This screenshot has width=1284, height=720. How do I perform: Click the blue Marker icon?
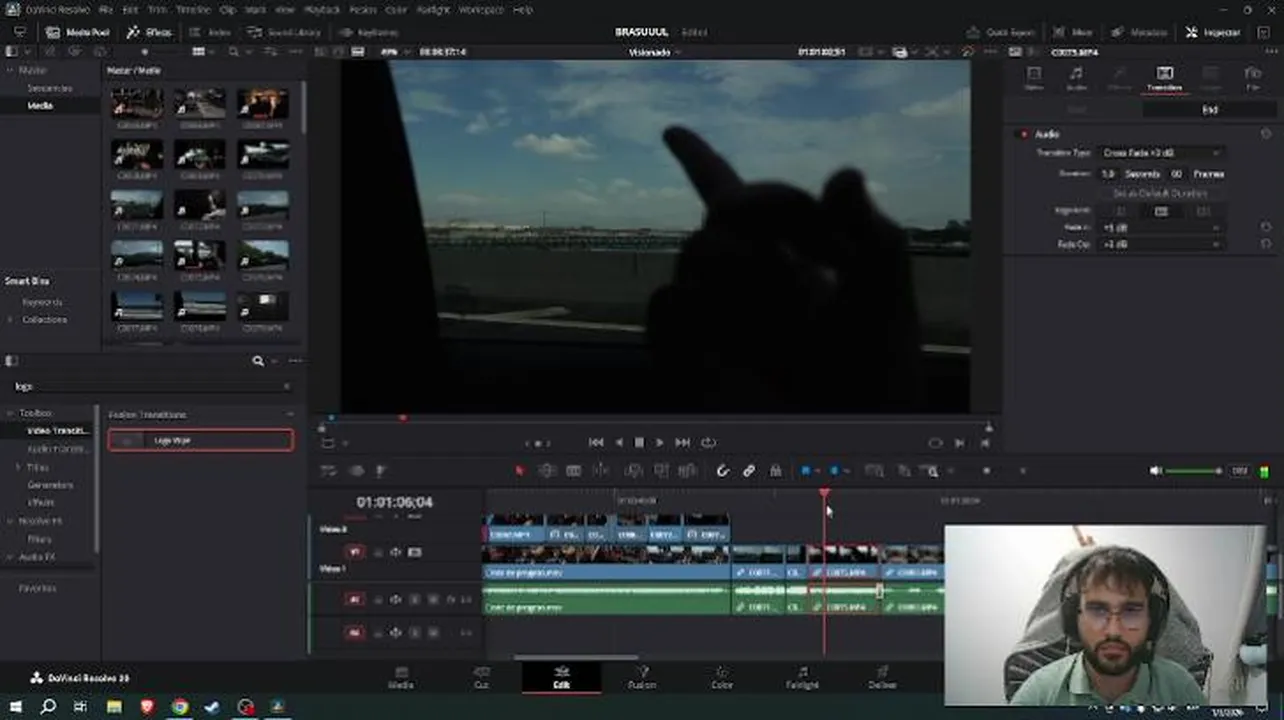[834, 471]
